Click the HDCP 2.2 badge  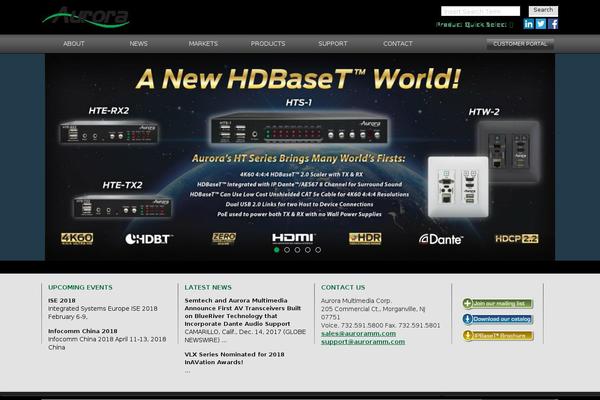[517, 239]
